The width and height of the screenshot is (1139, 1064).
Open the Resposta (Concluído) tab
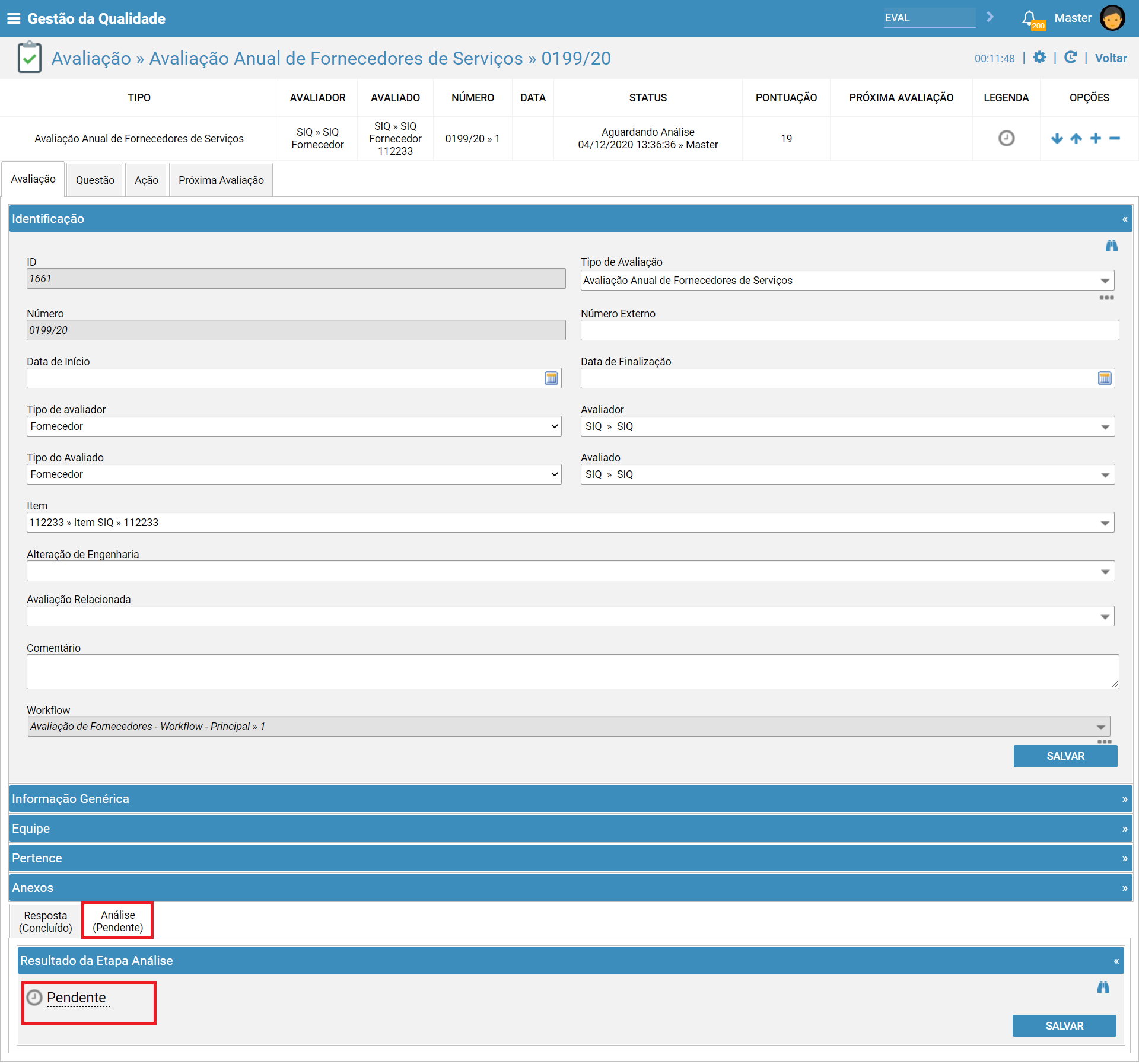coord(46,922)
